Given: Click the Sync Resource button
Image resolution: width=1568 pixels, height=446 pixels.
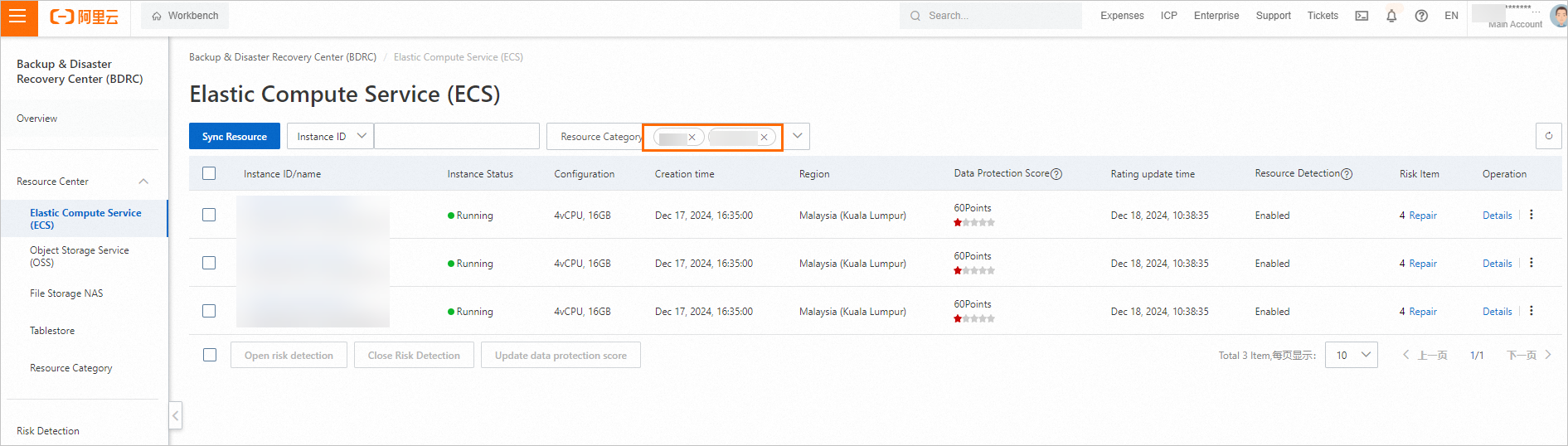Looking at the screenshot, I should (x=235, y=137).
